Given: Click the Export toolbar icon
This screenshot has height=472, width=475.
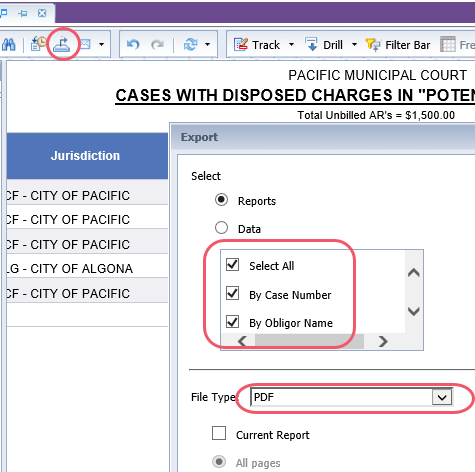Looking at the screenshot, I should [x=62, y=44].
